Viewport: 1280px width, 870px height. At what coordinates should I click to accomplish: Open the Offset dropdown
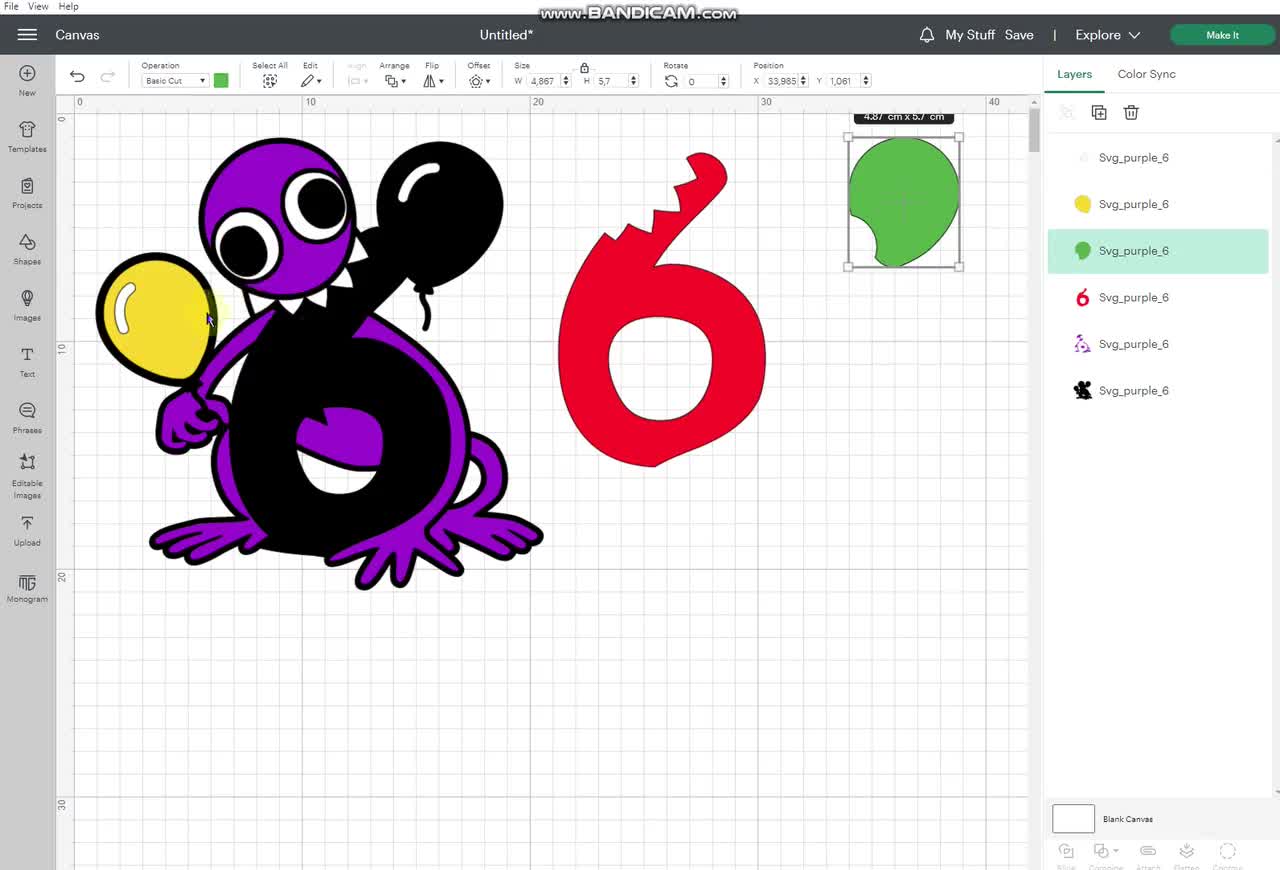tap(480, 81)
